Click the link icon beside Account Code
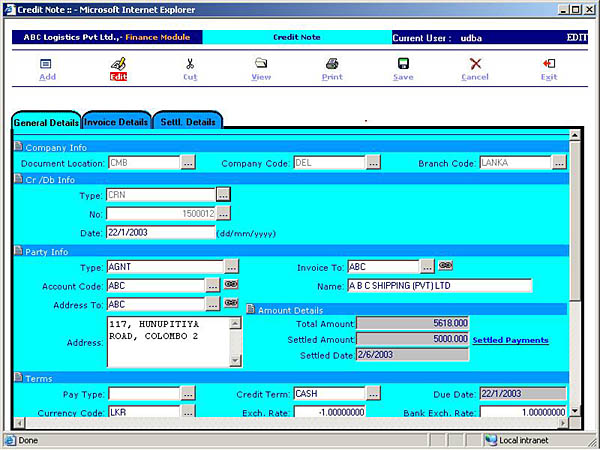 coord(231,285)
